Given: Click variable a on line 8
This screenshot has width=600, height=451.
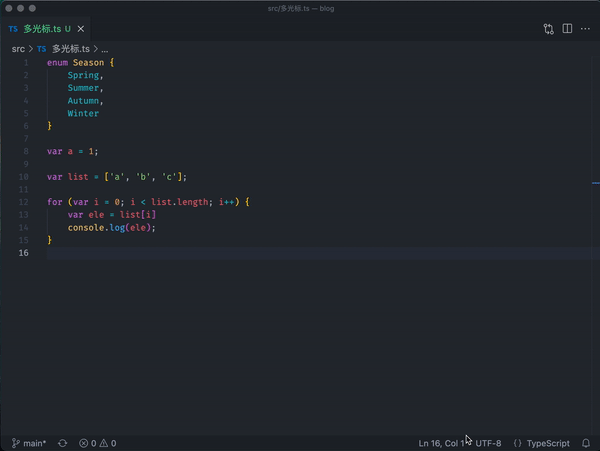Looking at the screenshot, I should (70, 151).
